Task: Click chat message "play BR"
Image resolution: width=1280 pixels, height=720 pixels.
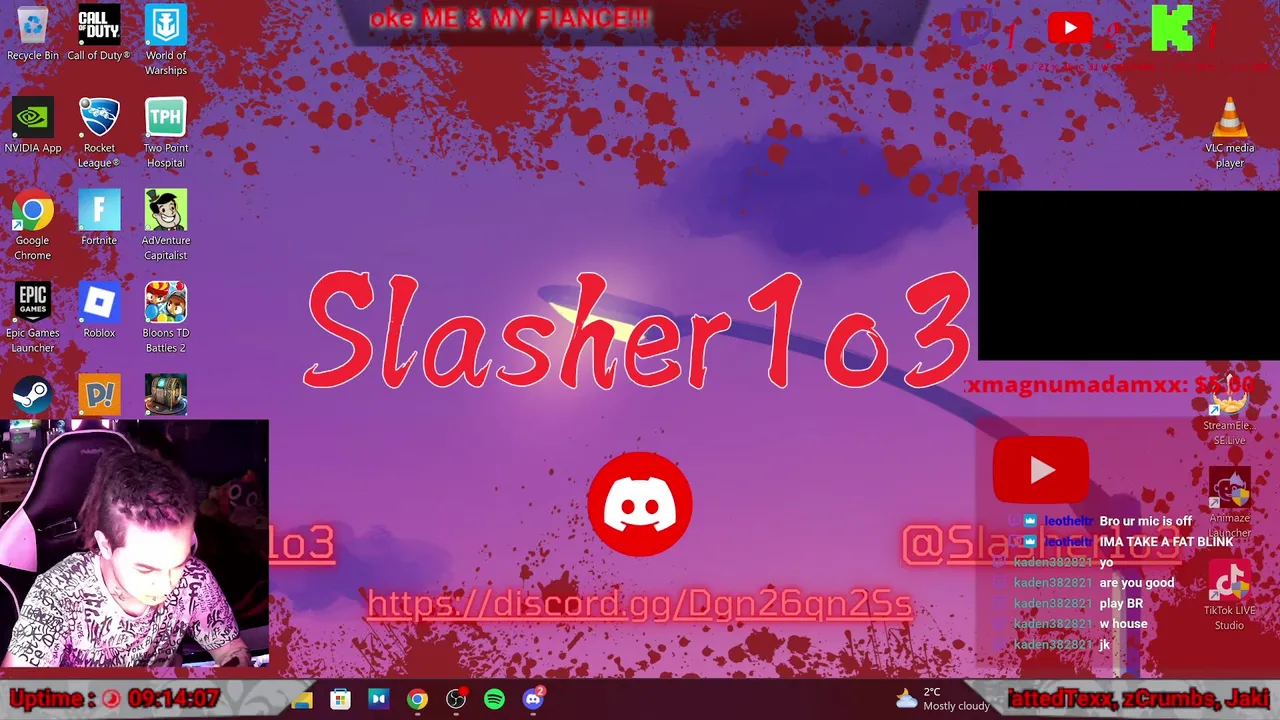Action: tap(1121, 604)
